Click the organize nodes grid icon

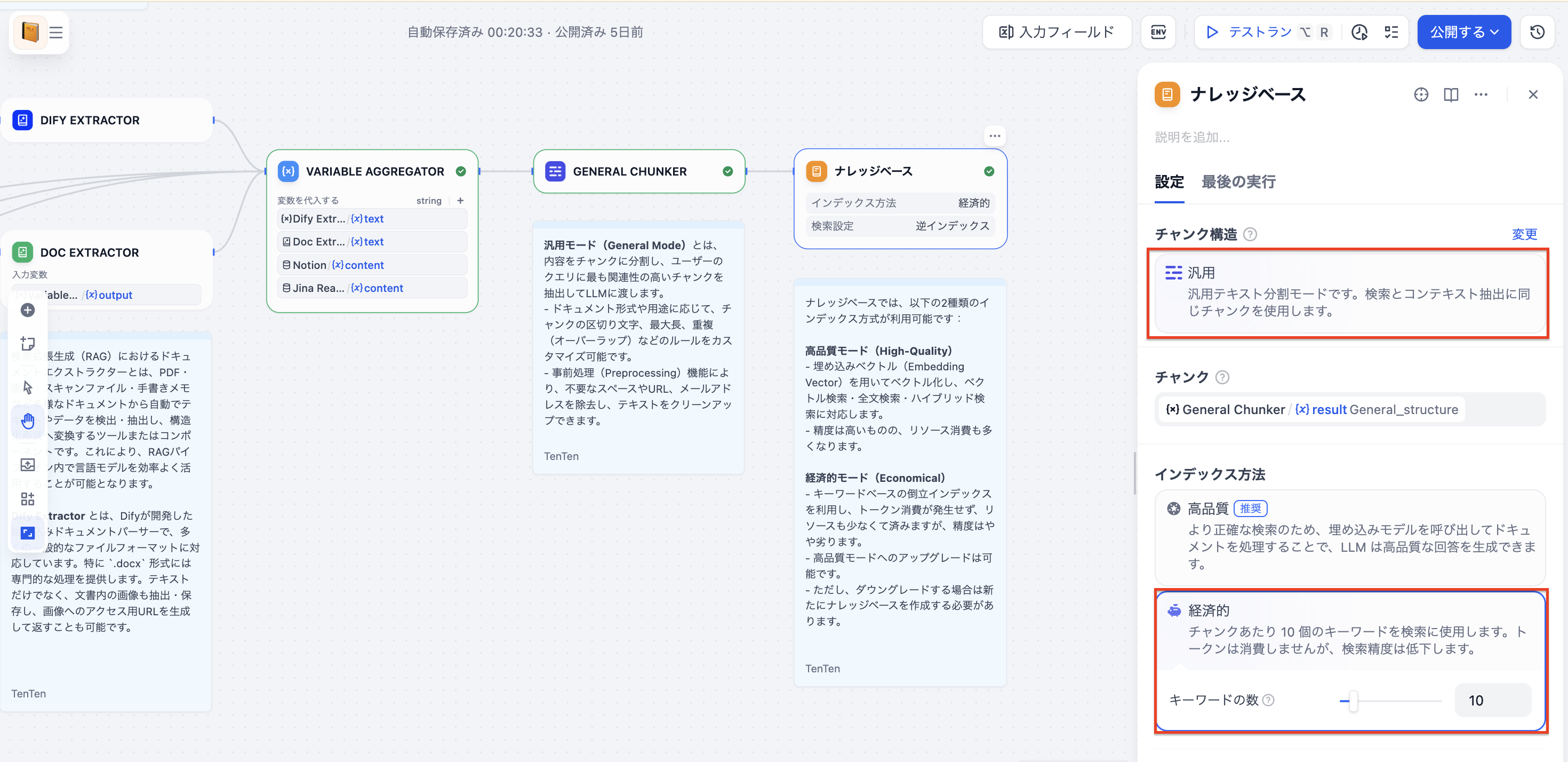click(x=27, y=499)
